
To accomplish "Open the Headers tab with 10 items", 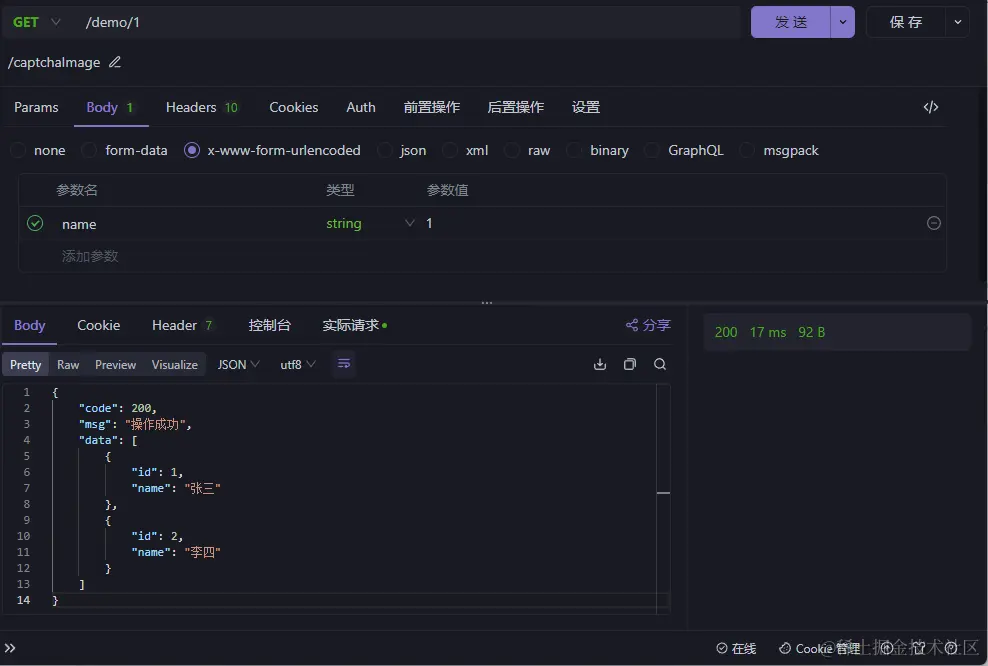I will [x=202, y=107].
